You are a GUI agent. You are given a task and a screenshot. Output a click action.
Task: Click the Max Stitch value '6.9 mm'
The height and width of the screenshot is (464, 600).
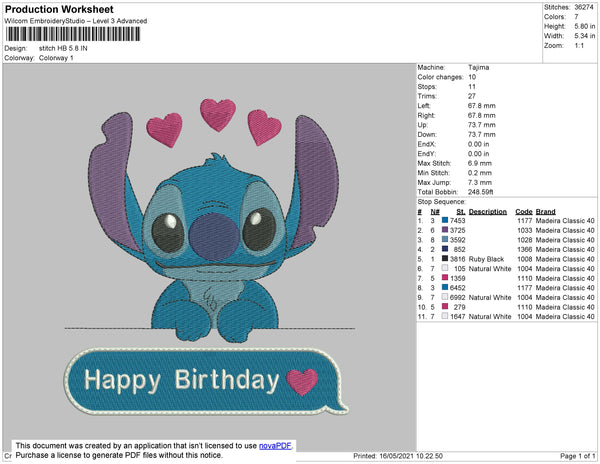click(x=480, y=163)
